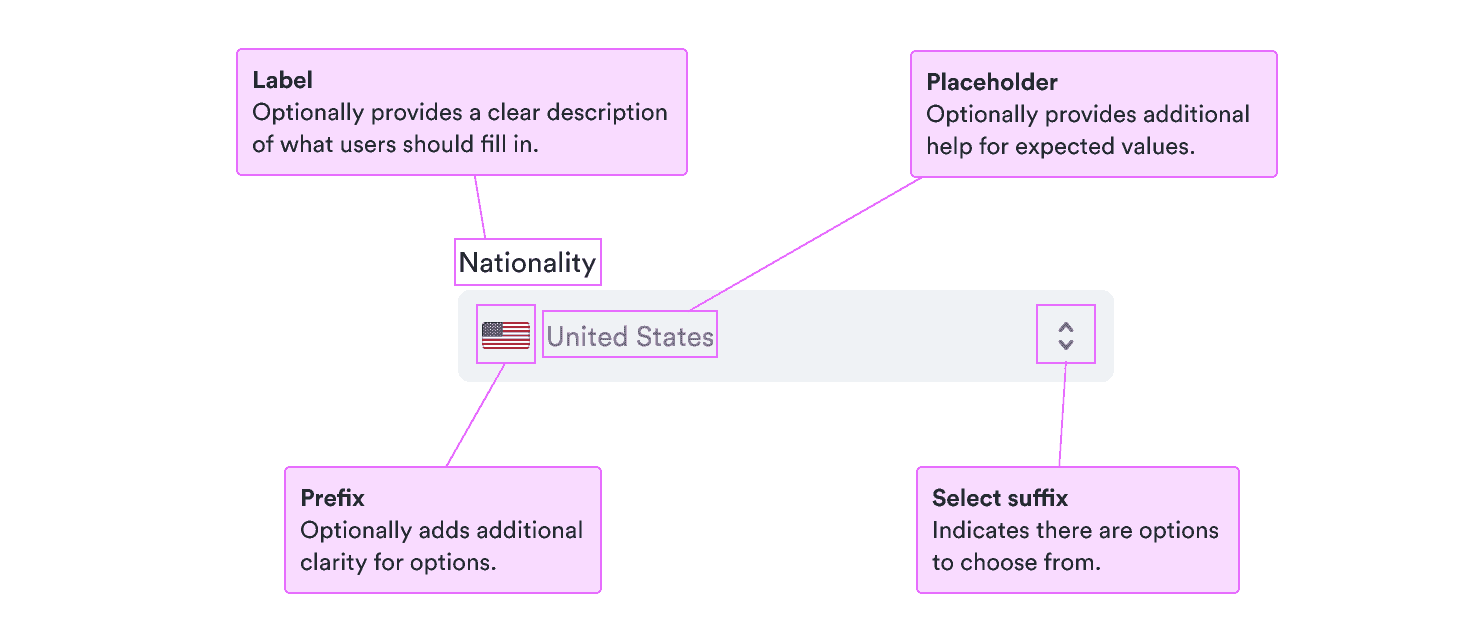Click the connector line from the Placeholder callout
The image size is (1472, 642).
pos(805,245)
